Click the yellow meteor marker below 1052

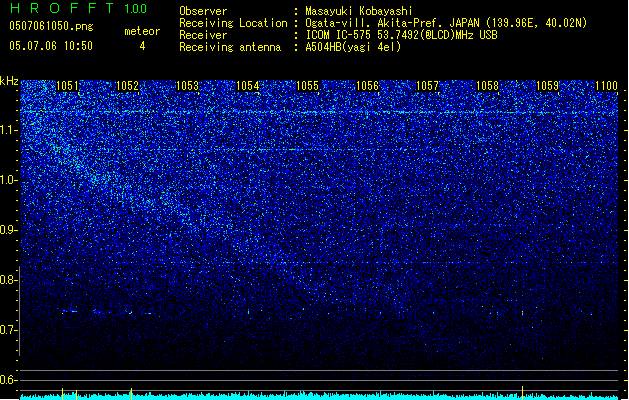pyautogui.click(x=131, y=393)
